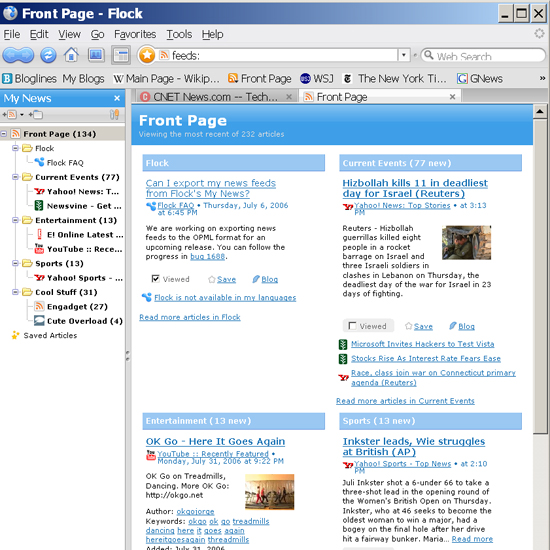The height and width of the screenshot is (550, 550).
Task: Open the My Blogs bookmark
Action: pyautogui.click(x=83, y=79)
